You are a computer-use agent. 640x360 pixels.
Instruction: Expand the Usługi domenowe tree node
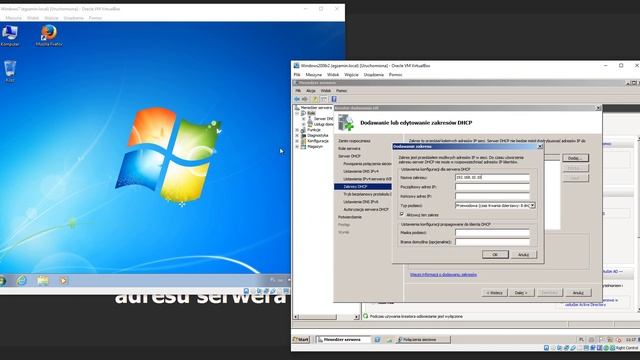304,124
